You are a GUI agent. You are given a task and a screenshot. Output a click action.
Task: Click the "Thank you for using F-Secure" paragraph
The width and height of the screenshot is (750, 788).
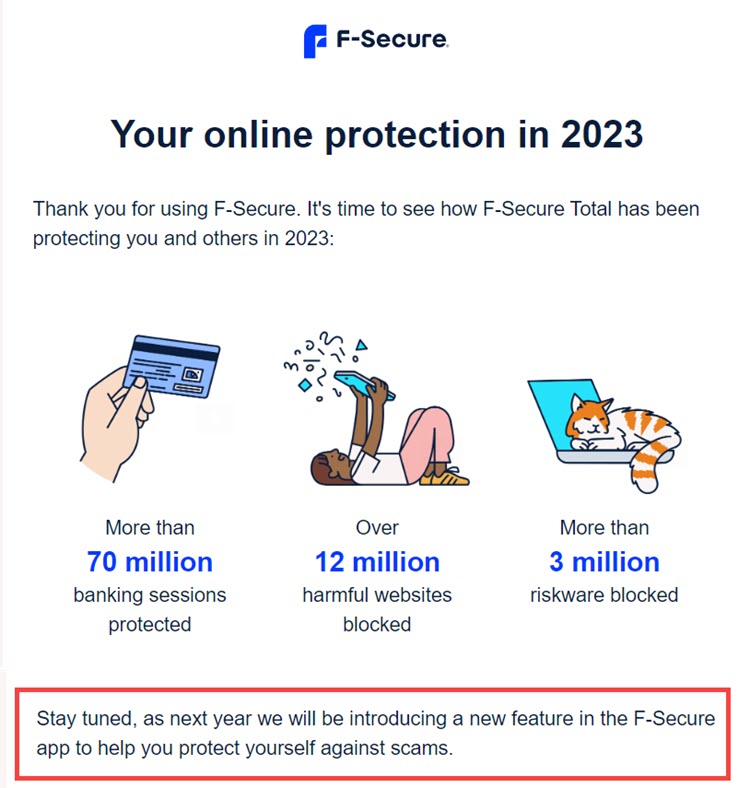[366, 224]
